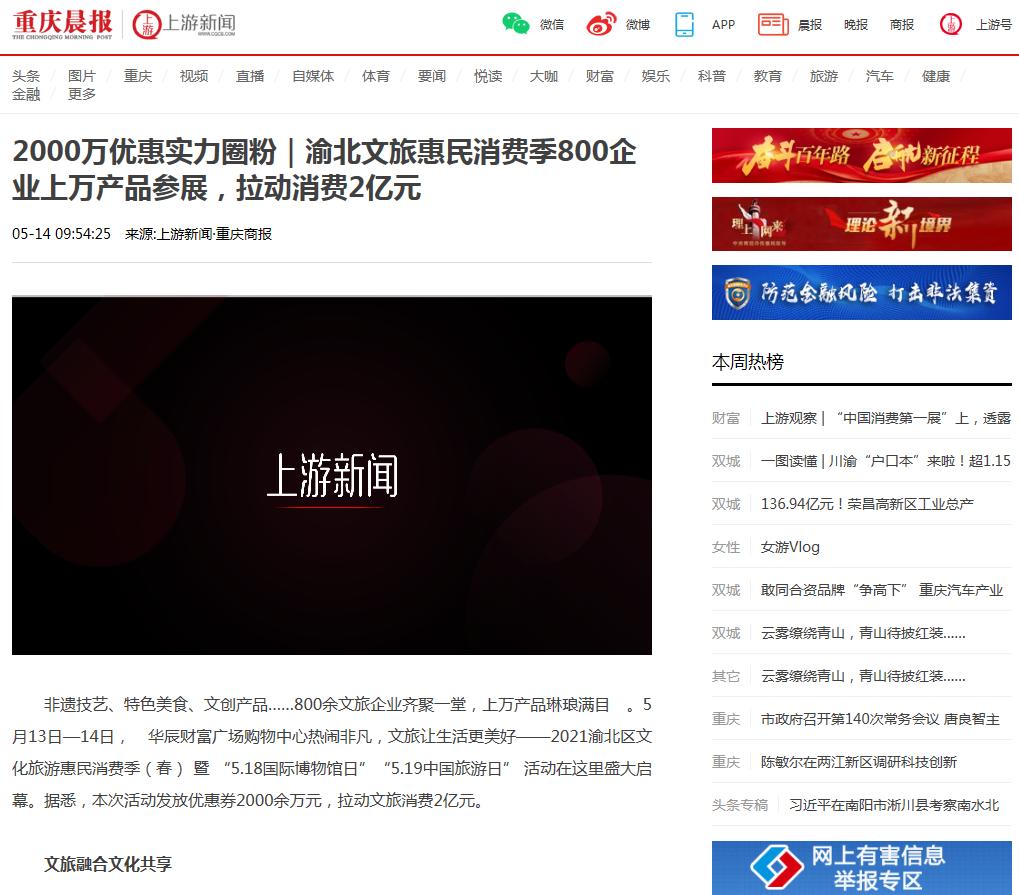
Task: Click the article headline 2000万优惠实力圈粉
Action: point(324,170)
